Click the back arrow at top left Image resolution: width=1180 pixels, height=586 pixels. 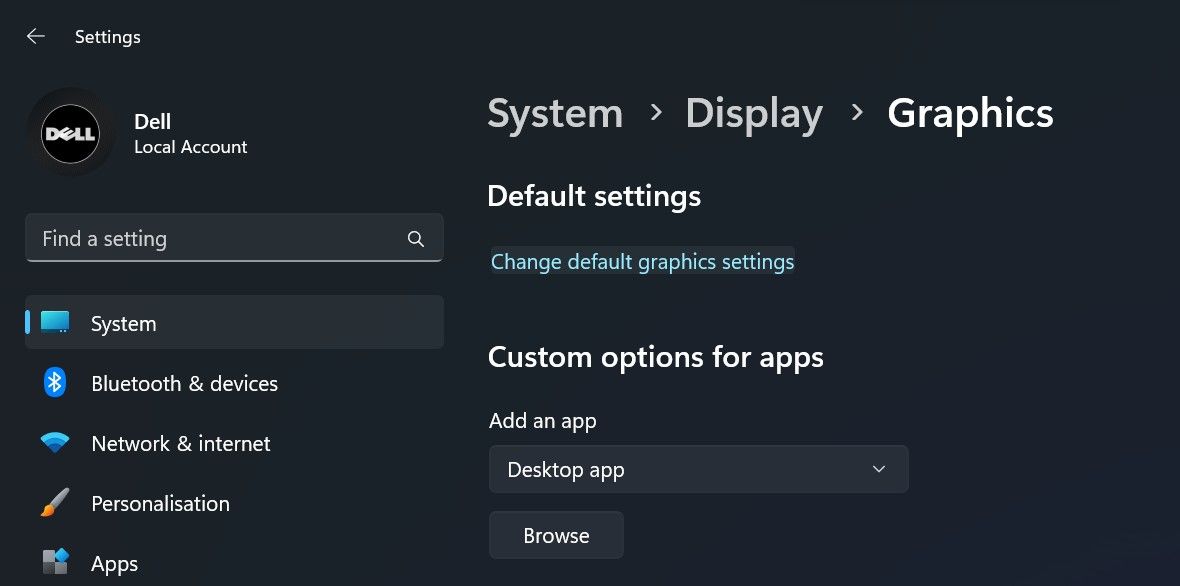coord(35,35)
